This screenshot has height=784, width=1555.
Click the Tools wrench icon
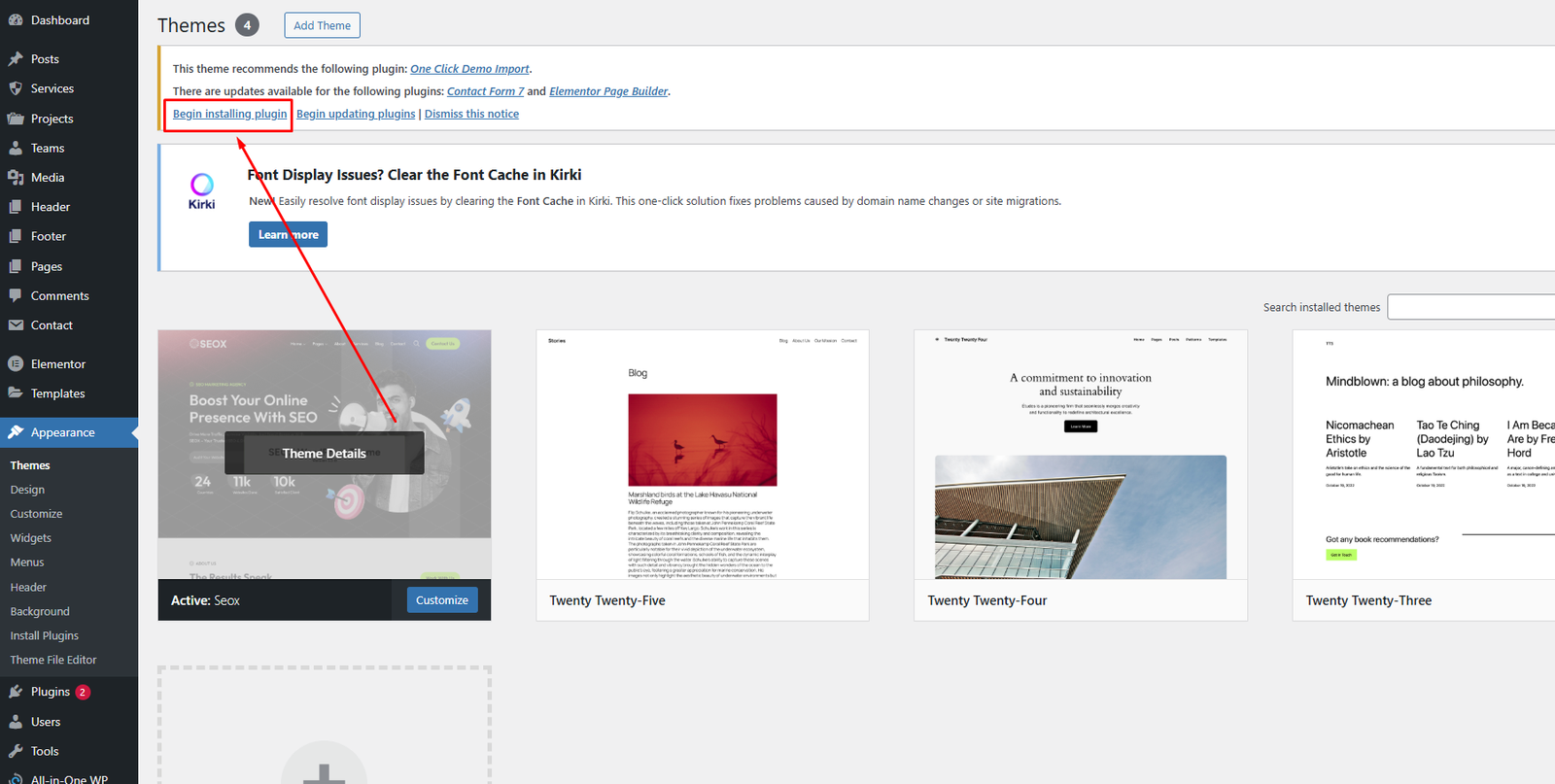[16, 751]
